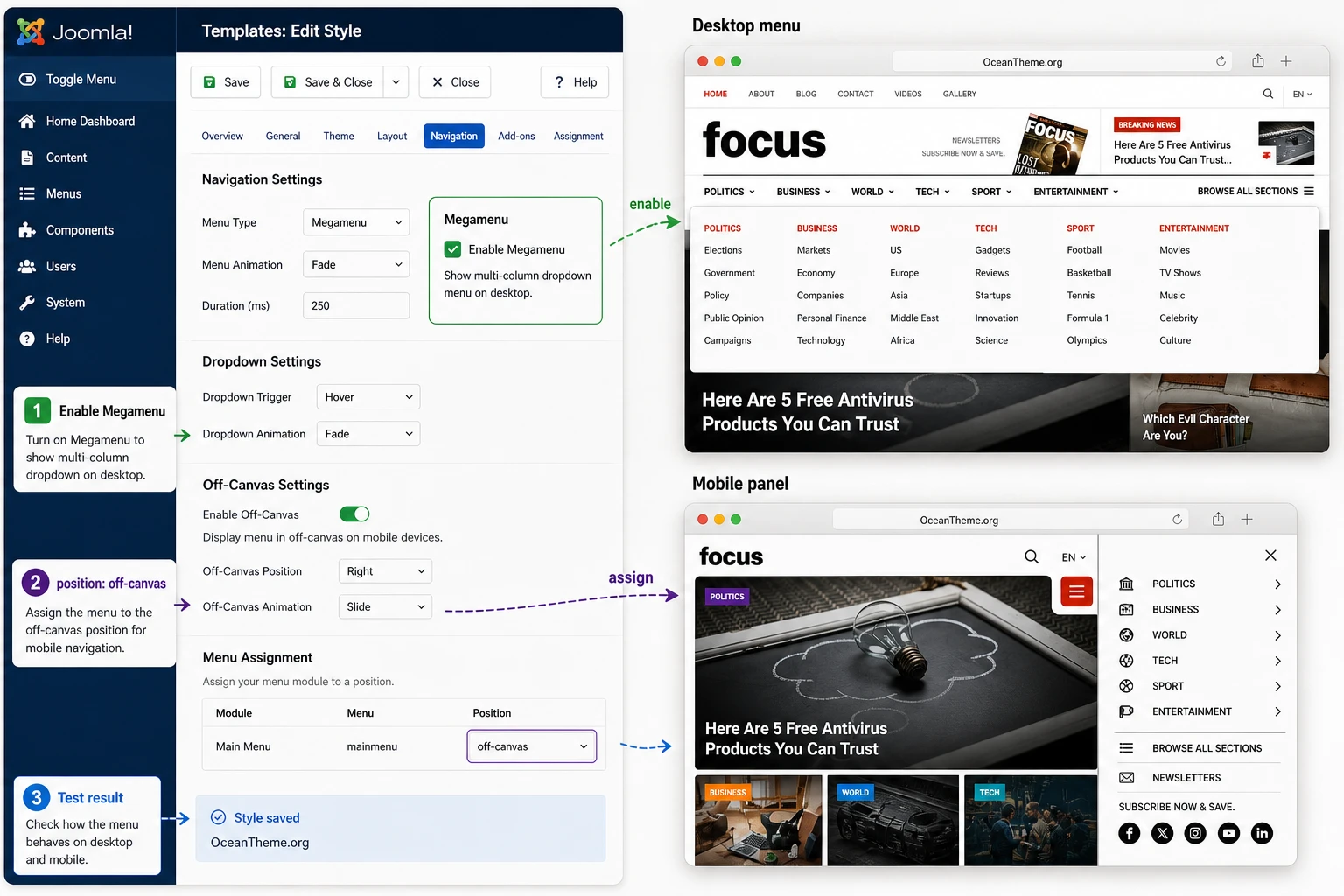Switch to the Theme tab
1344x896 pixels.
(x=339, y=136)
